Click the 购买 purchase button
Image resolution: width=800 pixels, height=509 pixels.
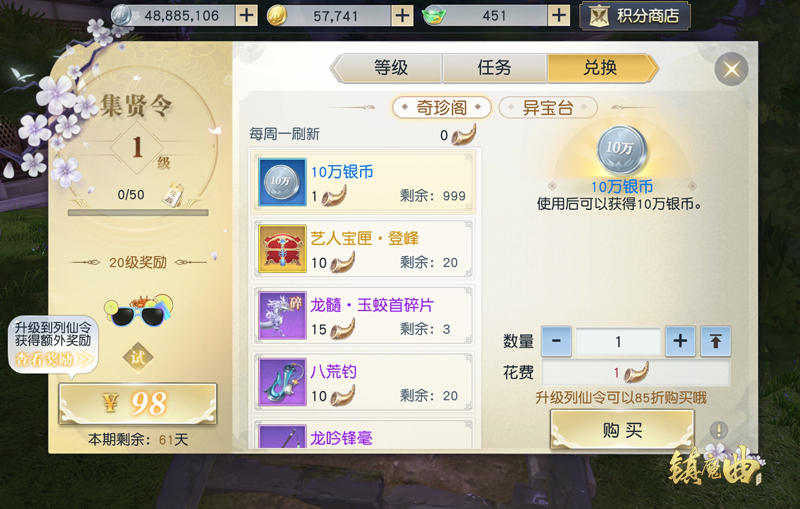coord(622,430)
